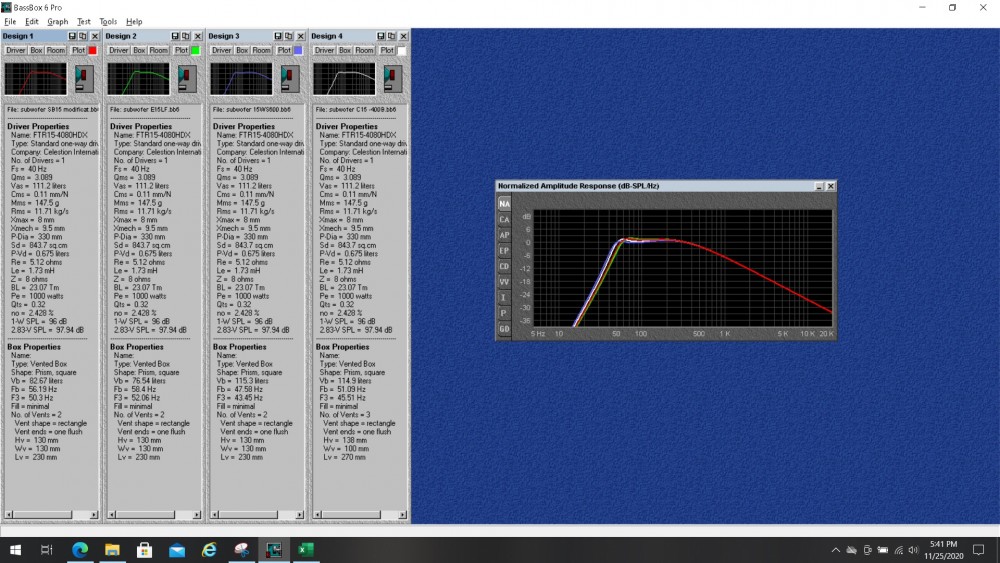The width and height of the screenshot is (1000, 563).
Task: Open Excel from the taskbar
Action: 306,550
